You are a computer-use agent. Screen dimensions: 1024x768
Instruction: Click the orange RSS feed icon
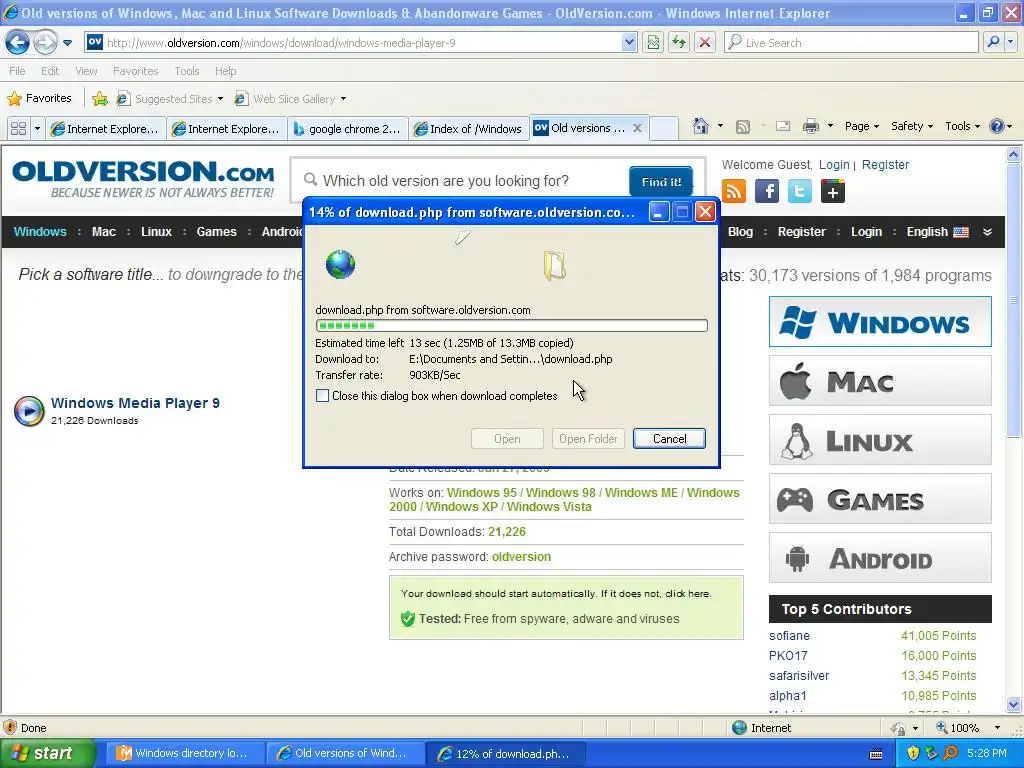pos(733,191)
